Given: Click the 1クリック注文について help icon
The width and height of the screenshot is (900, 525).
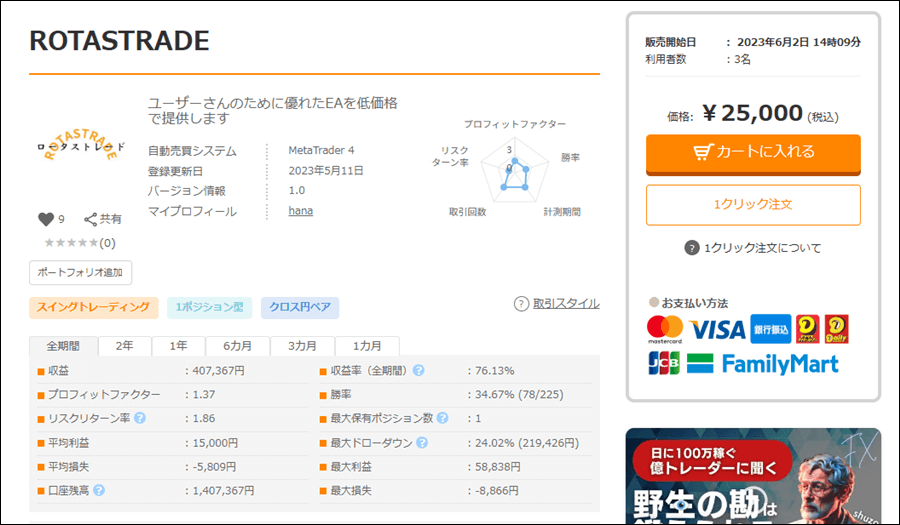Looking at the screenshot, I should (x=691, y=248).
